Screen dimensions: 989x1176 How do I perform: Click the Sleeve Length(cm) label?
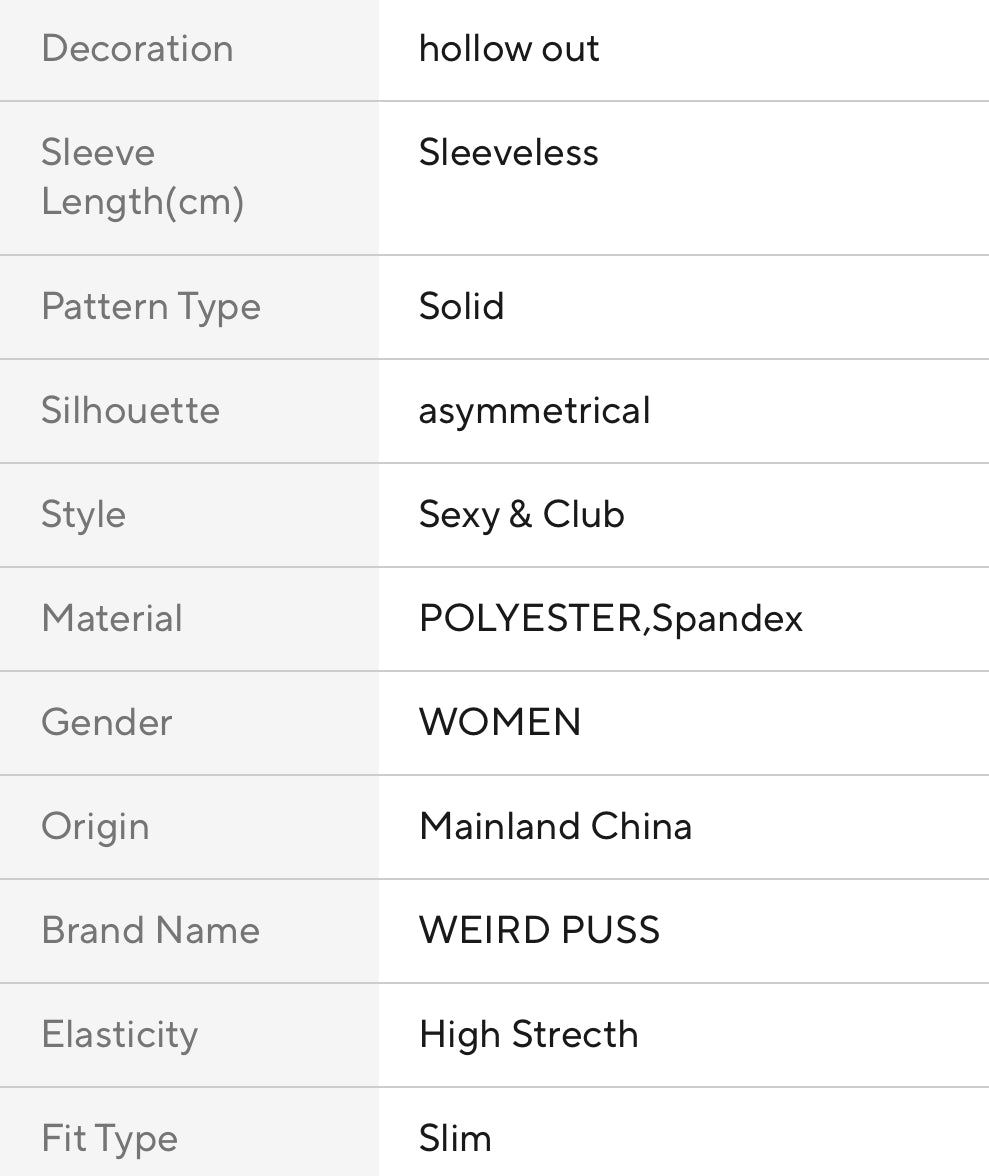[x=142, y=177]
